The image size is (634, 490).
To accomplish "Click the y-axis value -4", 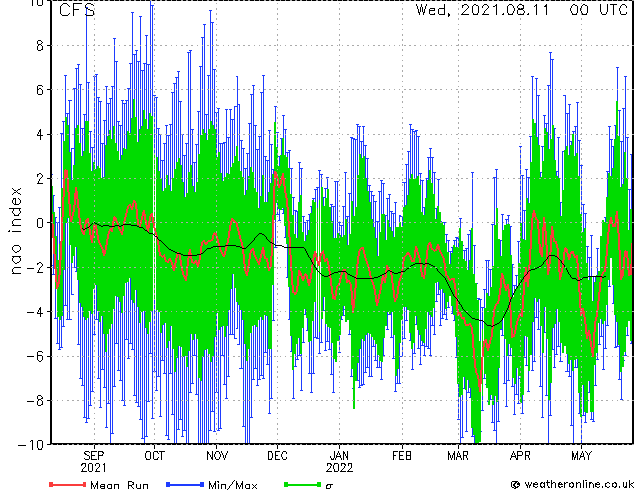I will coord(34,312).
